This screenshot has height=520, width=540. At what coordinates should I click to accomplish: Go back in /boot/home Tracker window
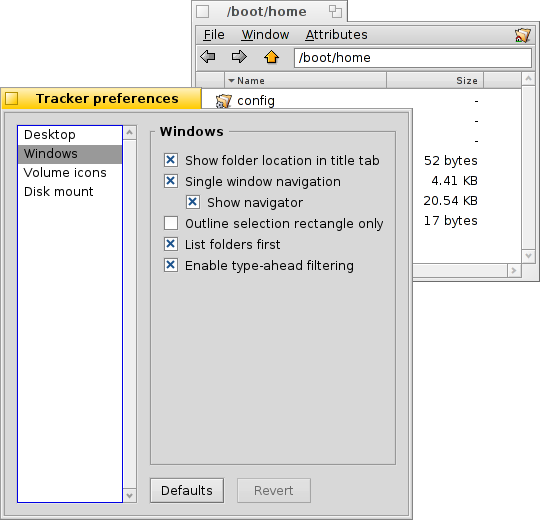(208, 56)
